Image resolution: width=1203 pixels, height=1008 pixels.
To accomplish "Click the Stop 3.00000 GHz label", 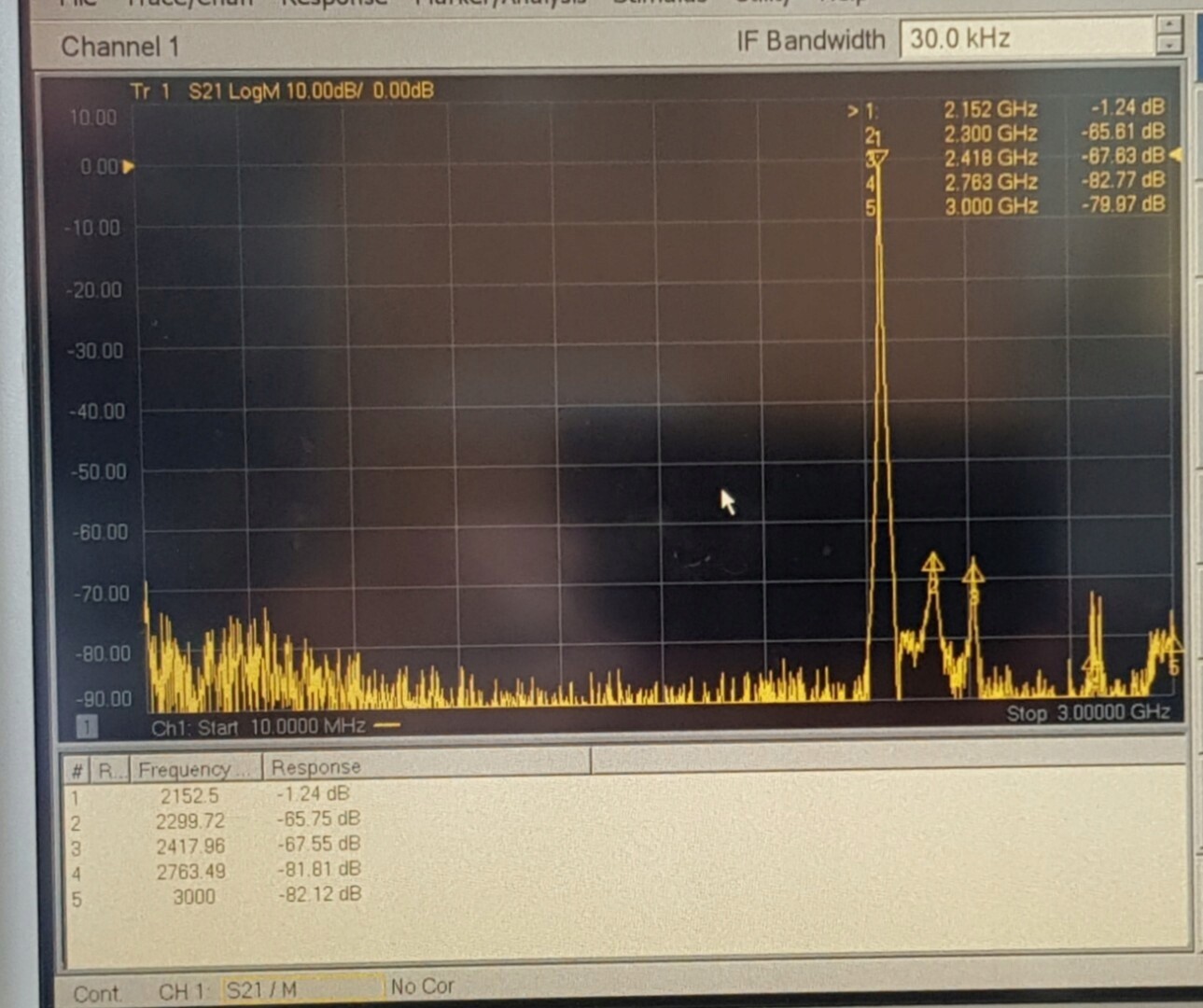I will [1088, 713].
